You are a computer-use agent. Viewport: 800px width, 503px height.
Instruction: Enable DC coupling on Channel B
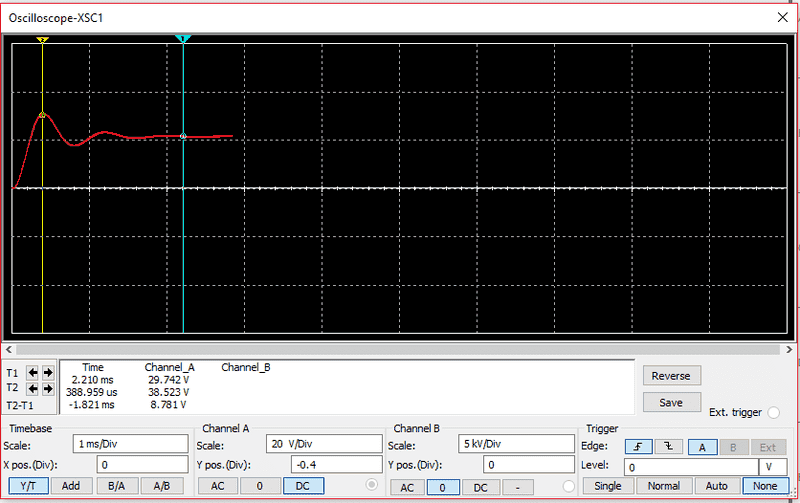tap(480, 487)
